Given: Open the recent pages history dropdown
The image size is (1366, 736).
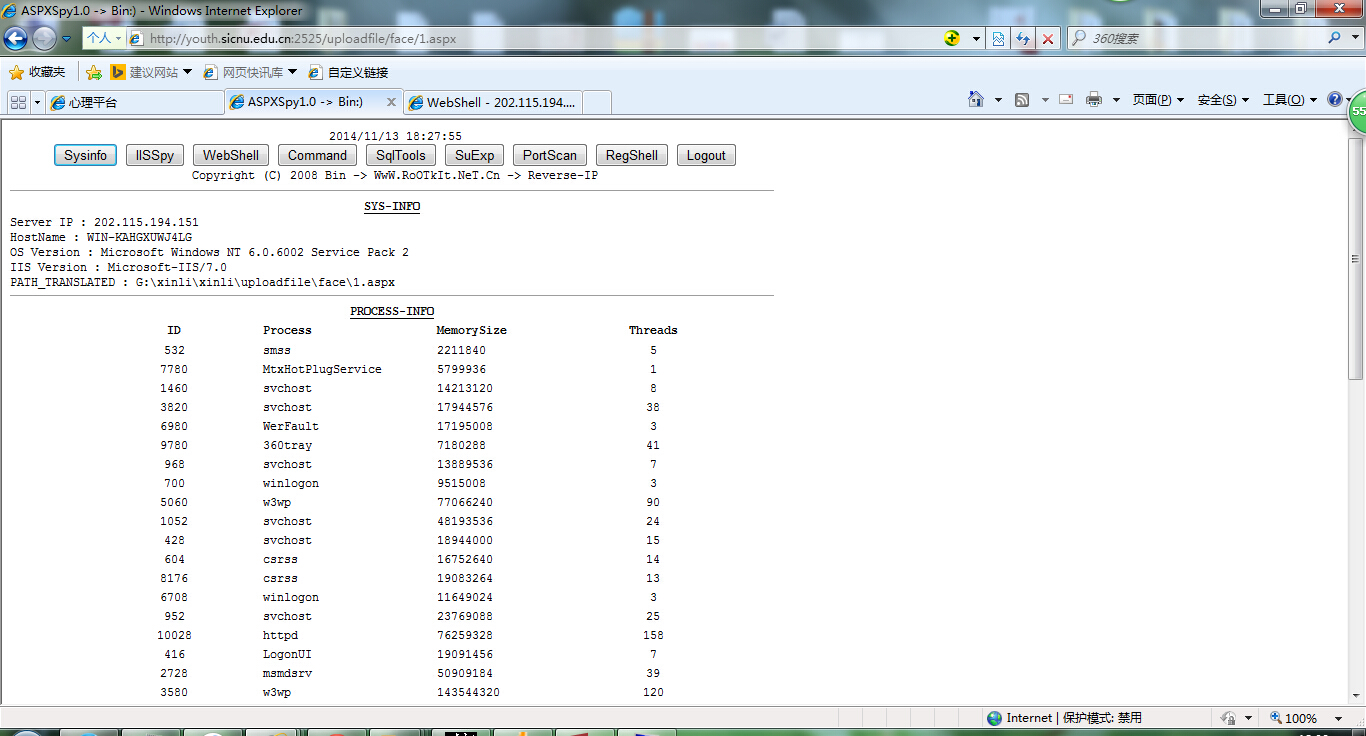Looking at the screenshot, I should [66, 38].
